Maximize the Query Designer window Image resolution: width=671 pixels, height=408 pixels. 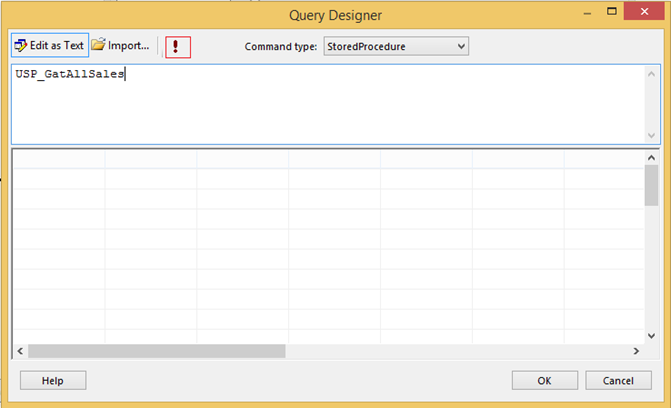(x=612, y=12)
